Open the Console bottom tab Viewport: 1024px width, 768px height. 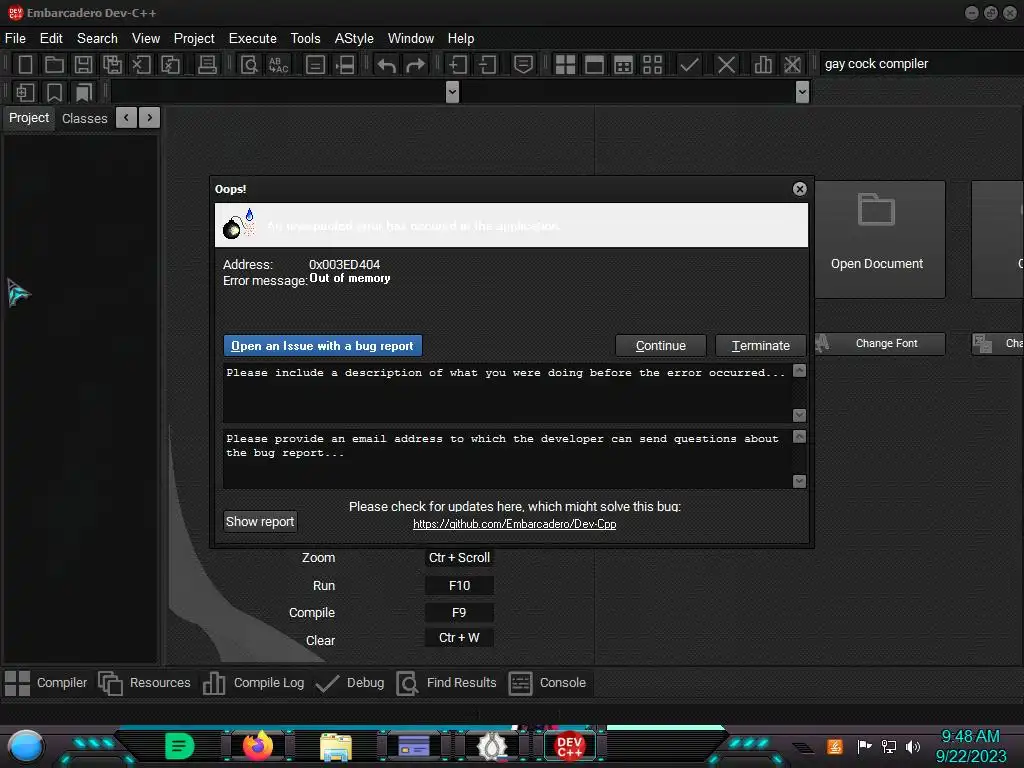[547, 683]
